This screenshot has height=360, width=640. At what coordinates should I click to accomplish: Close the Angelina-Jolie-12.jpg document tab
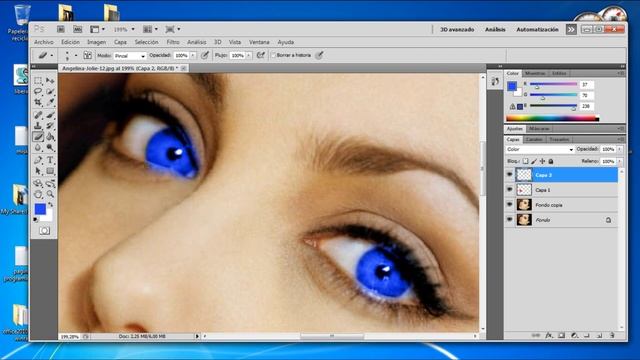click(184, 68)
